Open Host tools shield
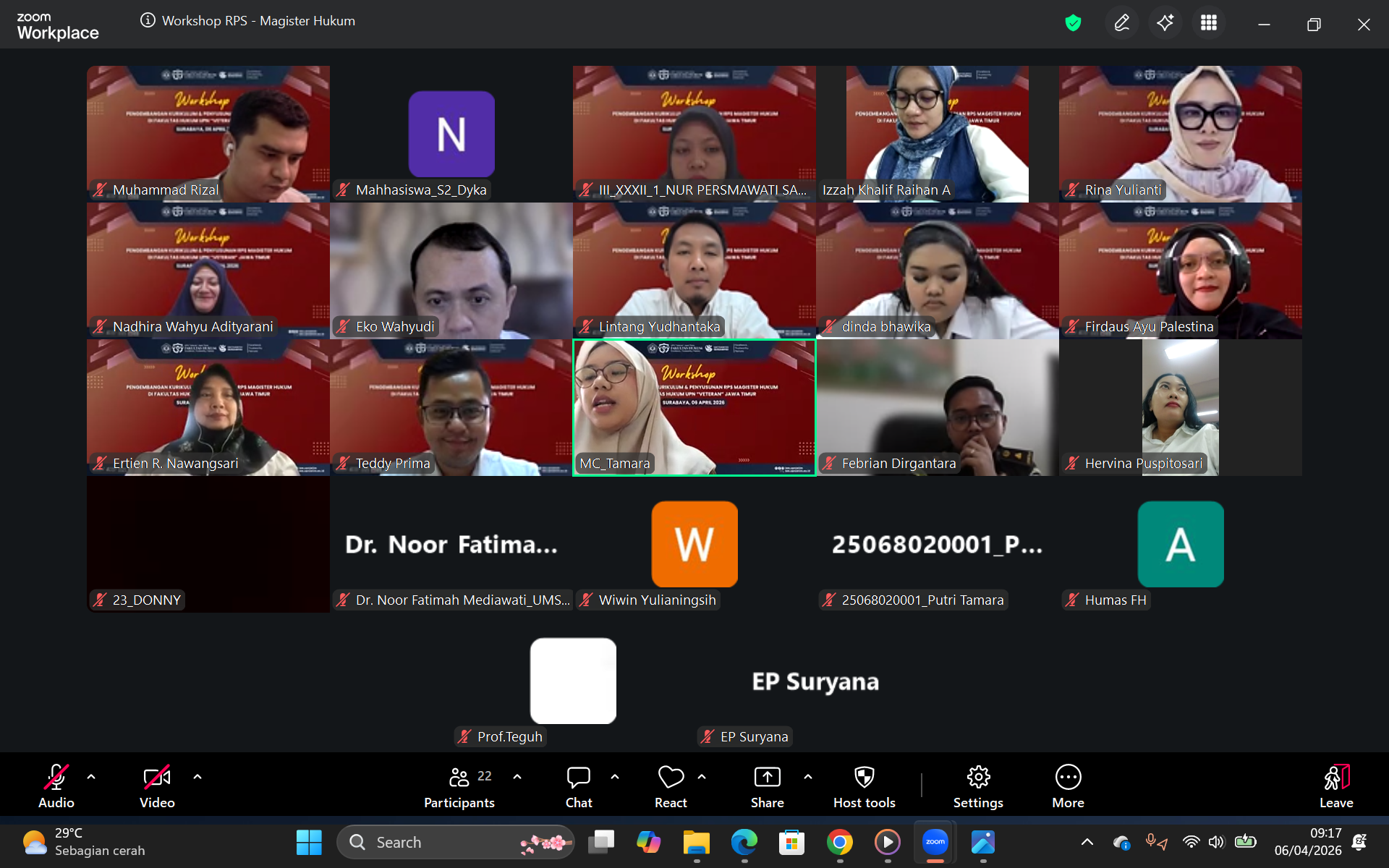Image resolution: width=1389 pixels, height=868 pixels. point(864,786)
